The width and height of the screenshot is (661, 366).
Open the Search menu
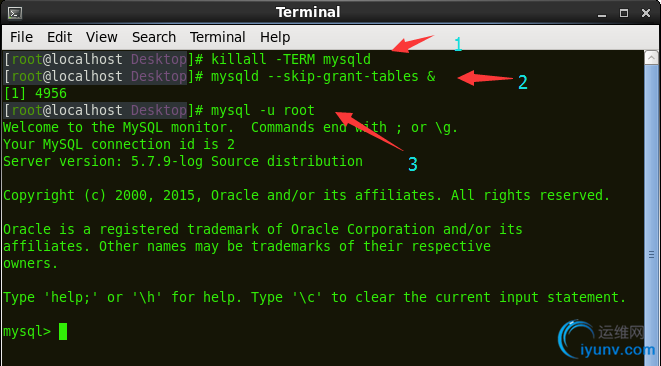[x=154, y=37]
